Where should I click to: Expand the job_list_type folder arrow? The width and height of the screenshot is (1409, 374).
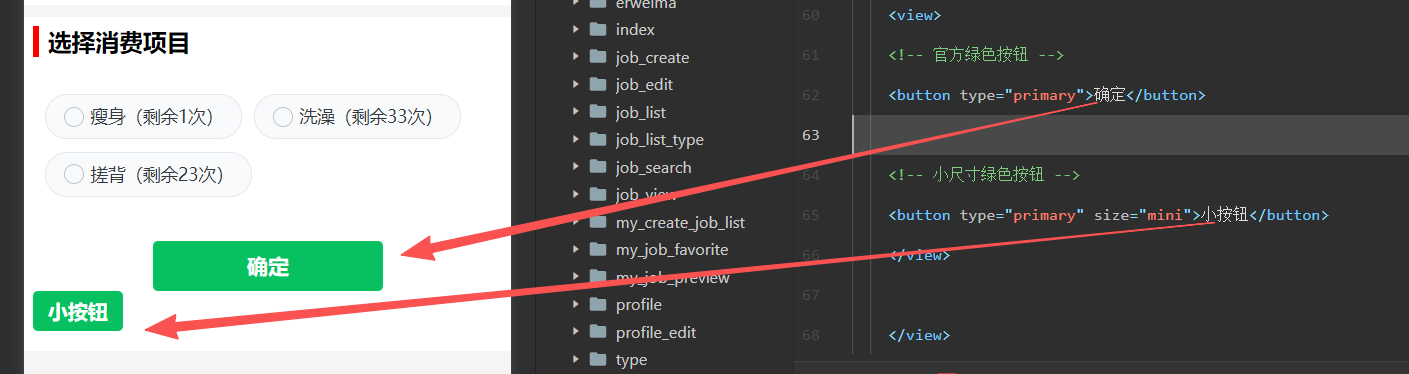(576, 139)
